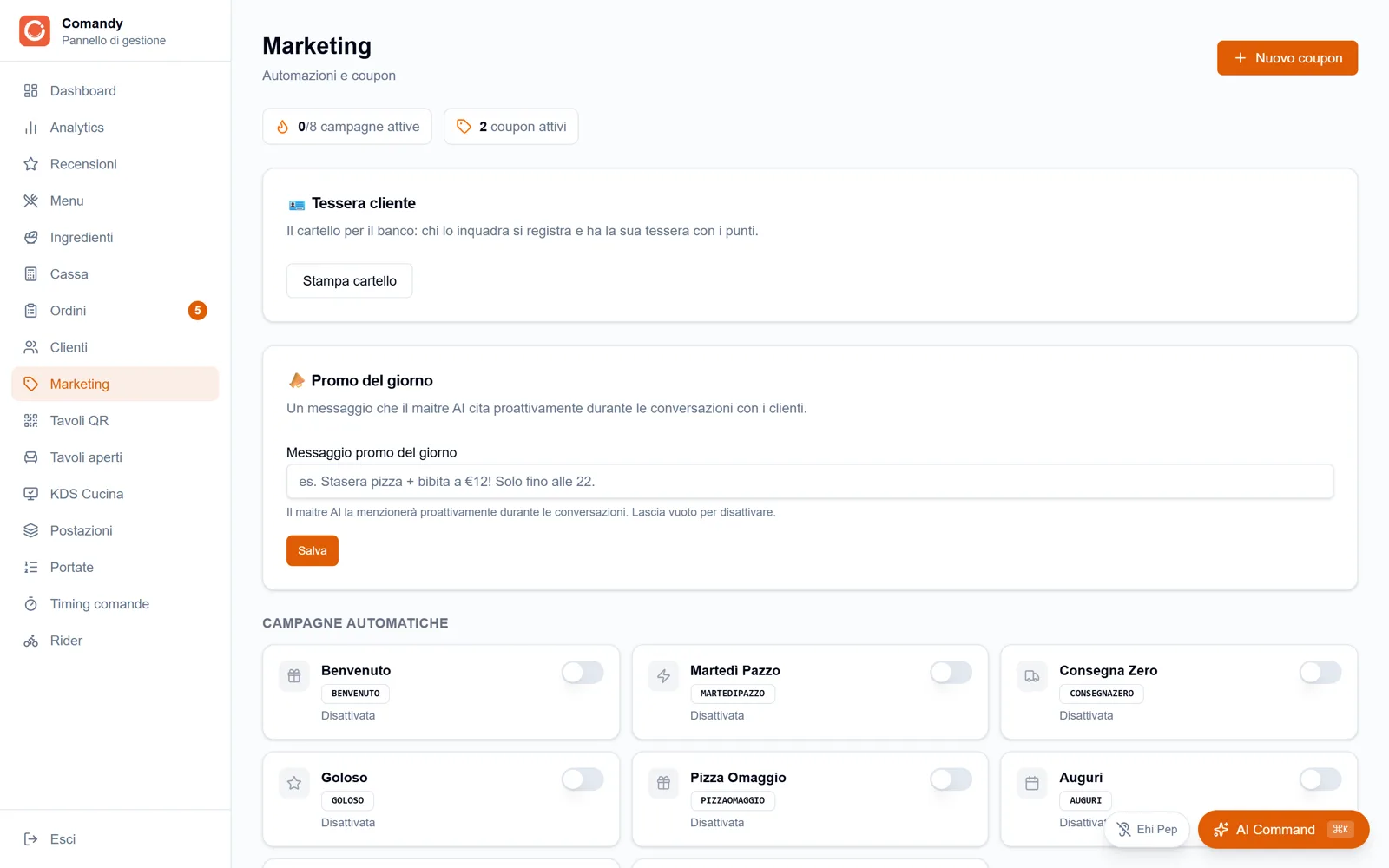Select Ordini in the sidebar
The width and height of the screenshot is (1389, 868).
point(115,311)
